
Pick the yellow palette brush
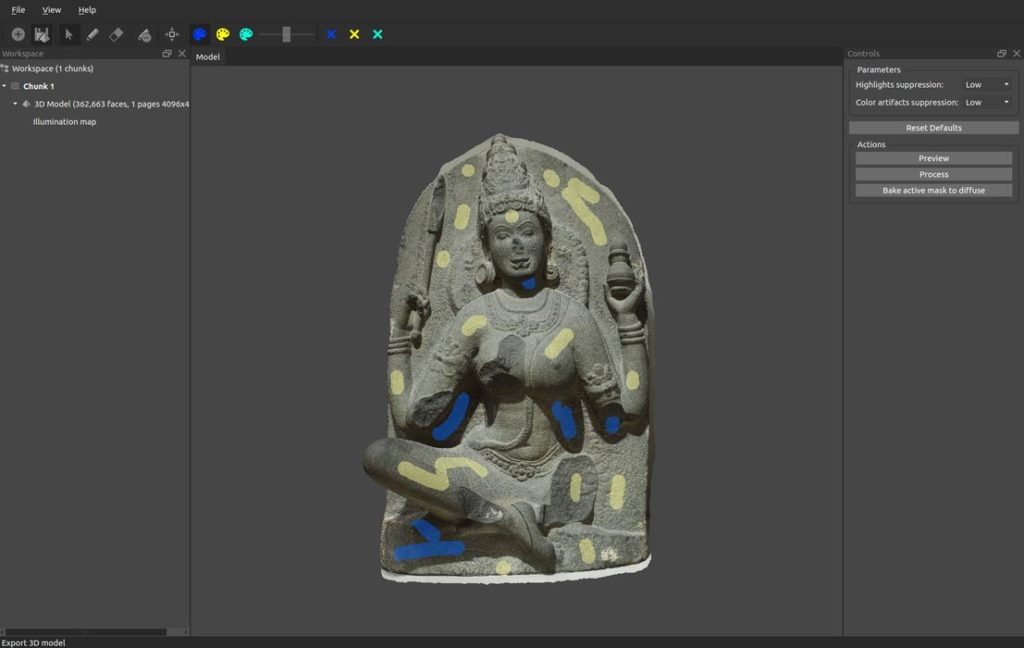223,34
